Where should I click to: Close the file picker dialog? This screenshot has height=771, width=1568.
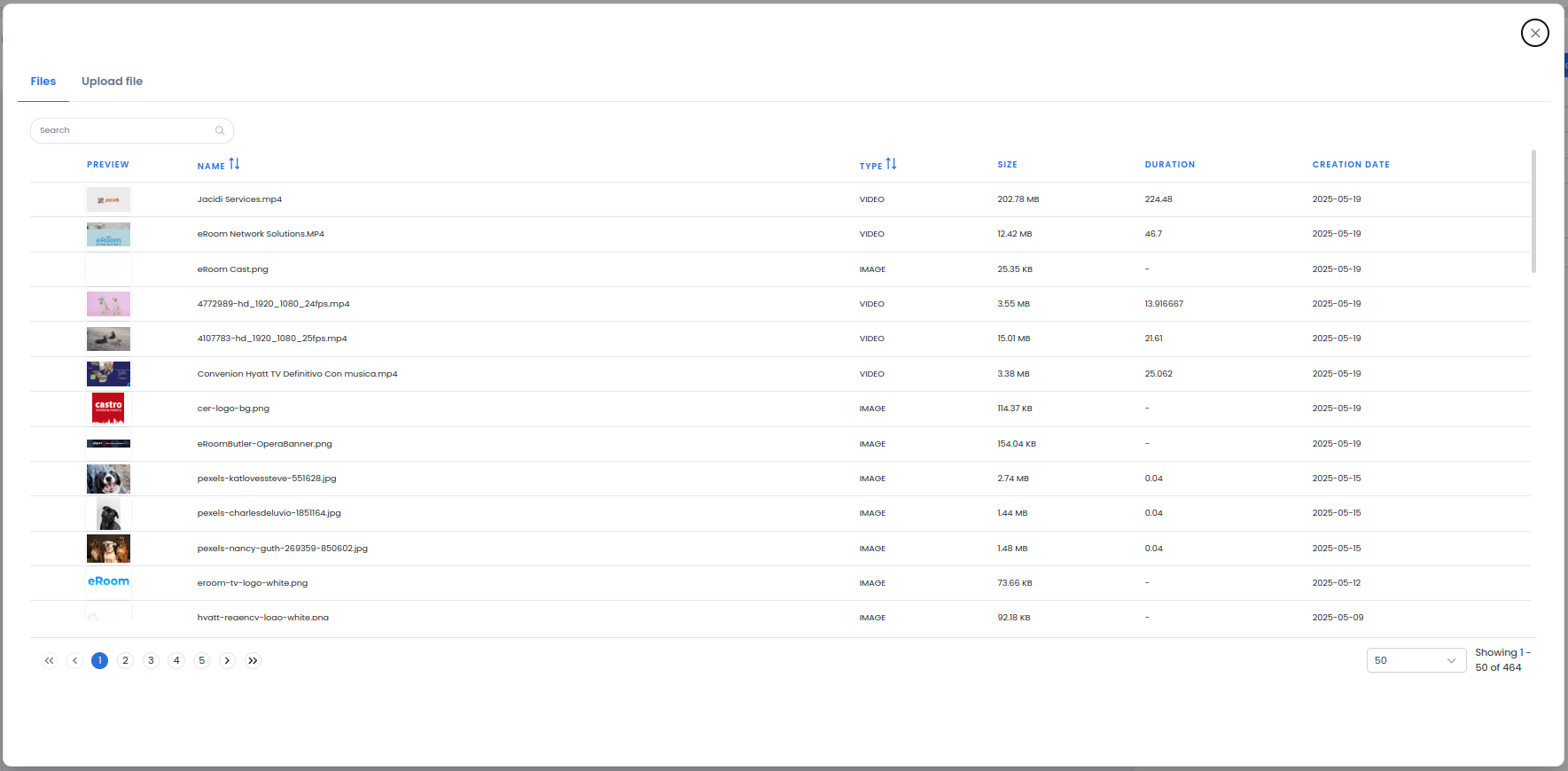[1534, 33]
